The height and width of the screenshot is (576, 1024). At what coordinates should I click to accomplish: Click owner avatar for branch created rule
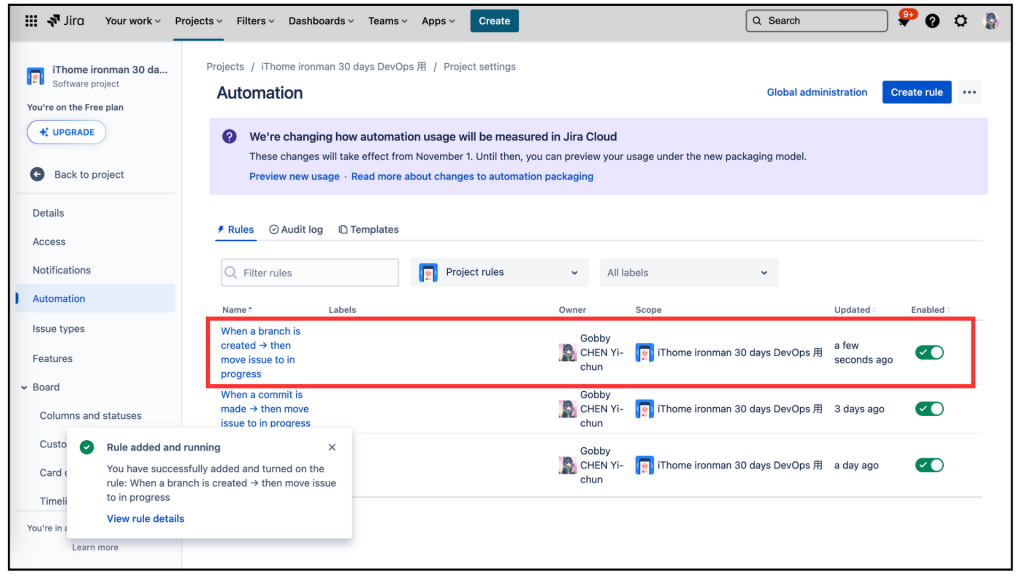[568, 353]
